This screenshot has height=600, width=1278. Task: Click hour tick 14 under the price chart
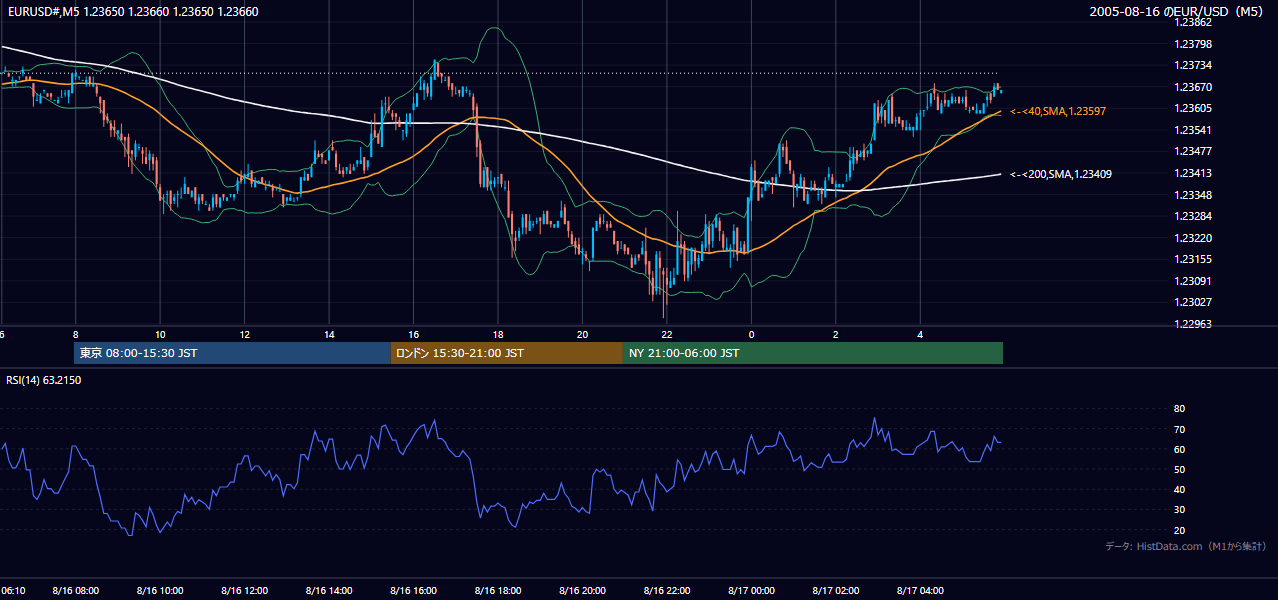[x=328, y=333]
